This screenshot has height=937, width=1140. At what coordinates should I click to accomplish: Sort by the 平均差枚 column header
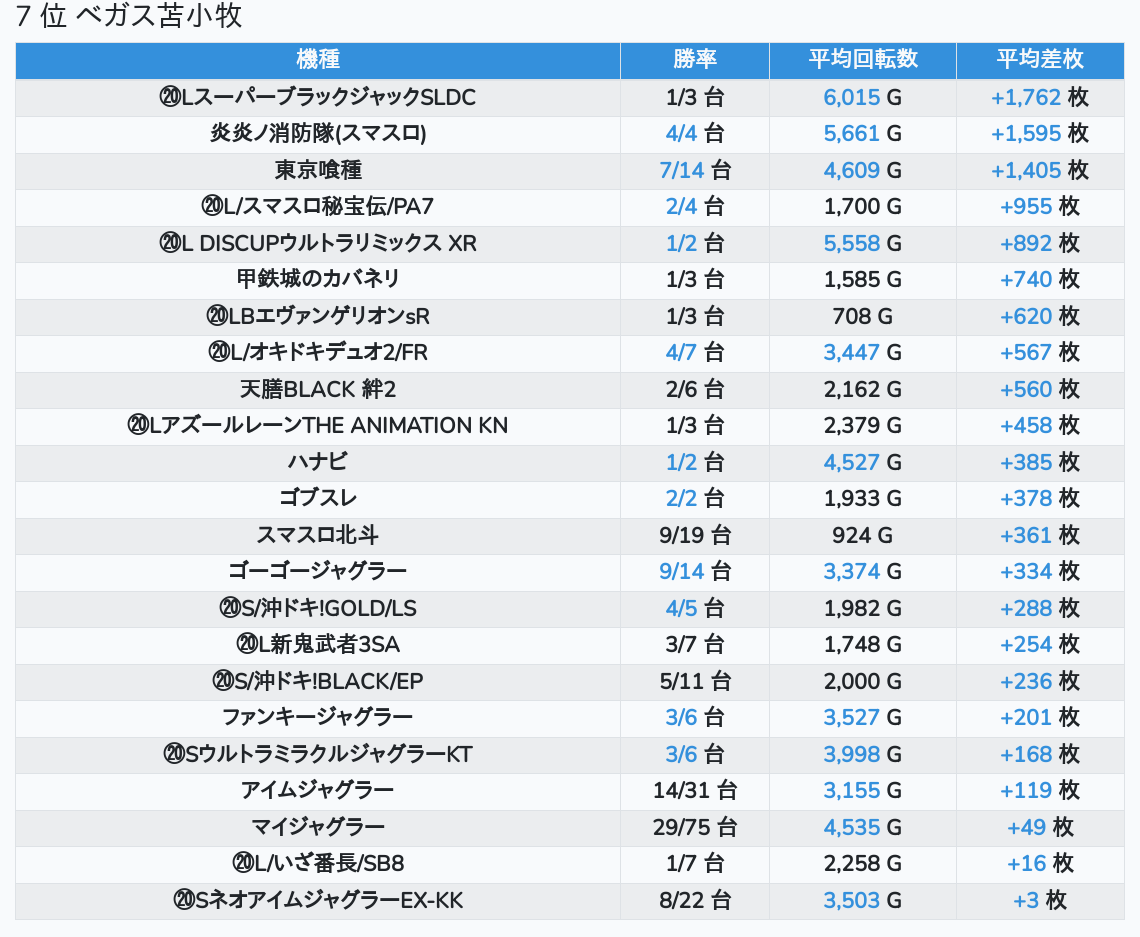[x=1039, y=60]
